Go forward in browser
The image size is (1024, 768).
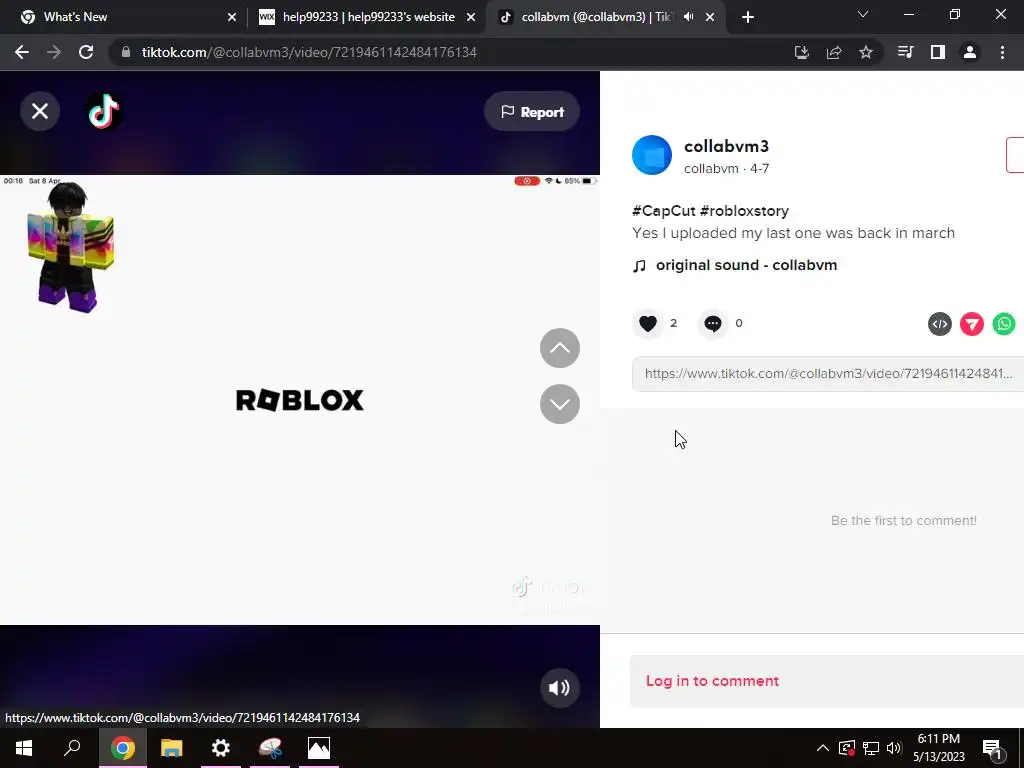(54, 52)
